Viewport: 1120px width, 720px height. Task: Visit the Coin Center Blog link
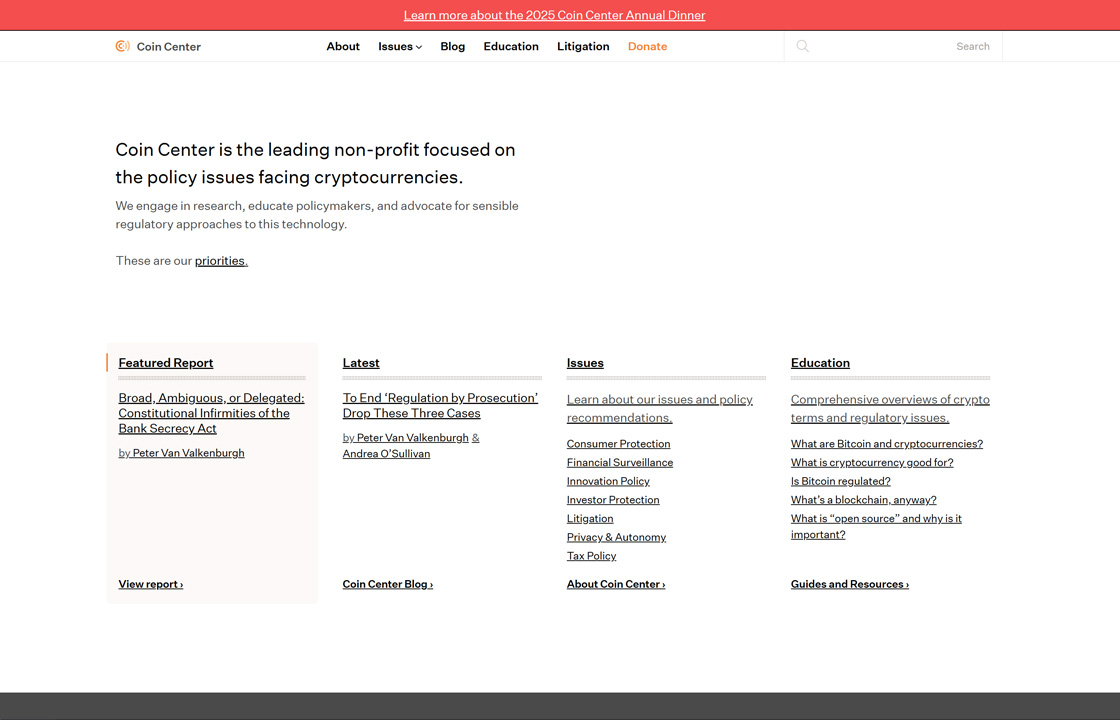pyautogui.click(x=388, y=584)
